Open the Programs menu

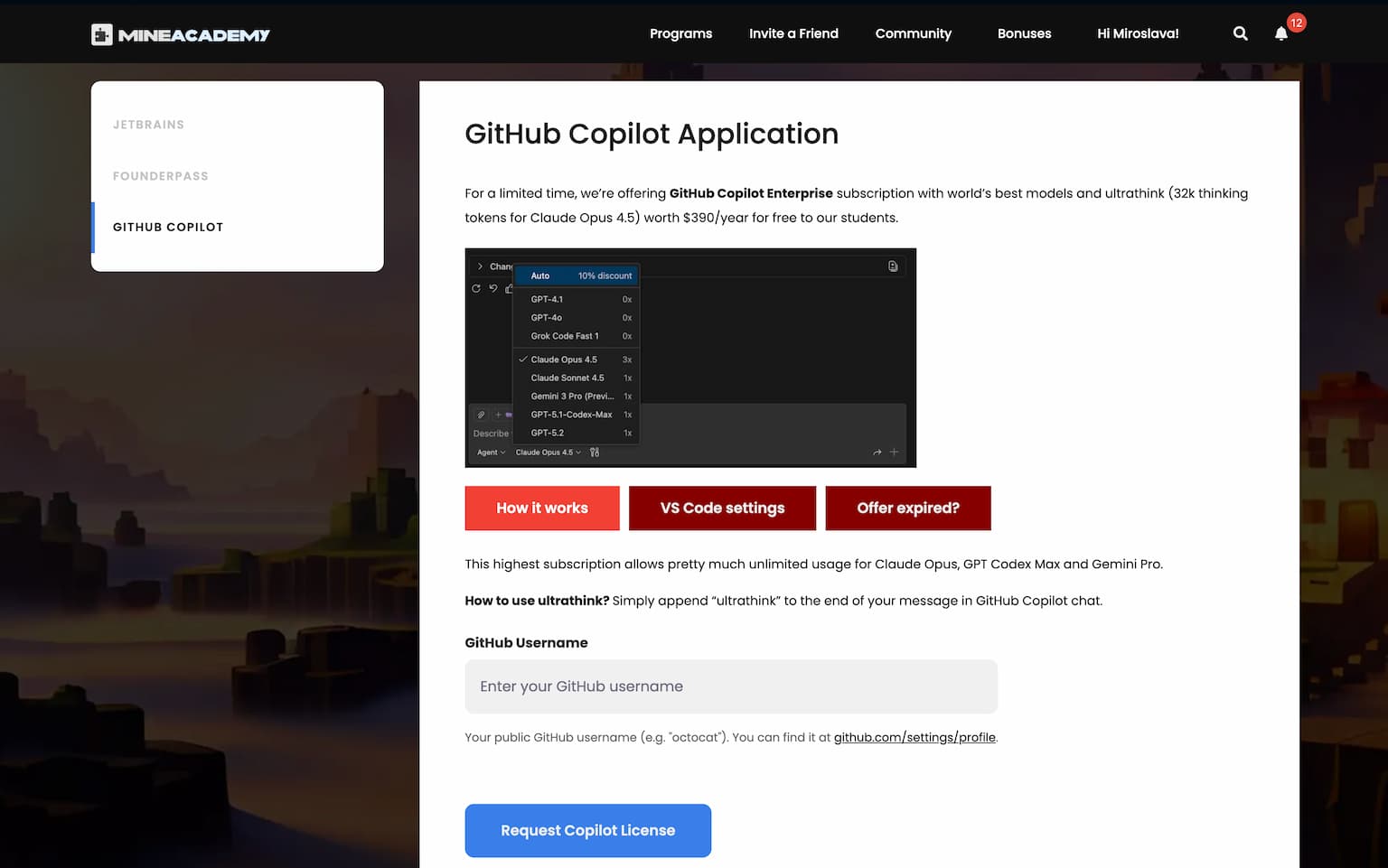pos(680,33)
